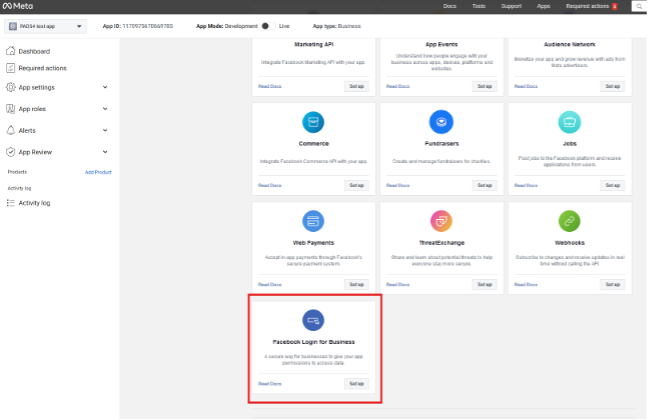This screenshot has height=420, width=648.
Task: Click the App roles badge icon
Action: tap(11, 109)
